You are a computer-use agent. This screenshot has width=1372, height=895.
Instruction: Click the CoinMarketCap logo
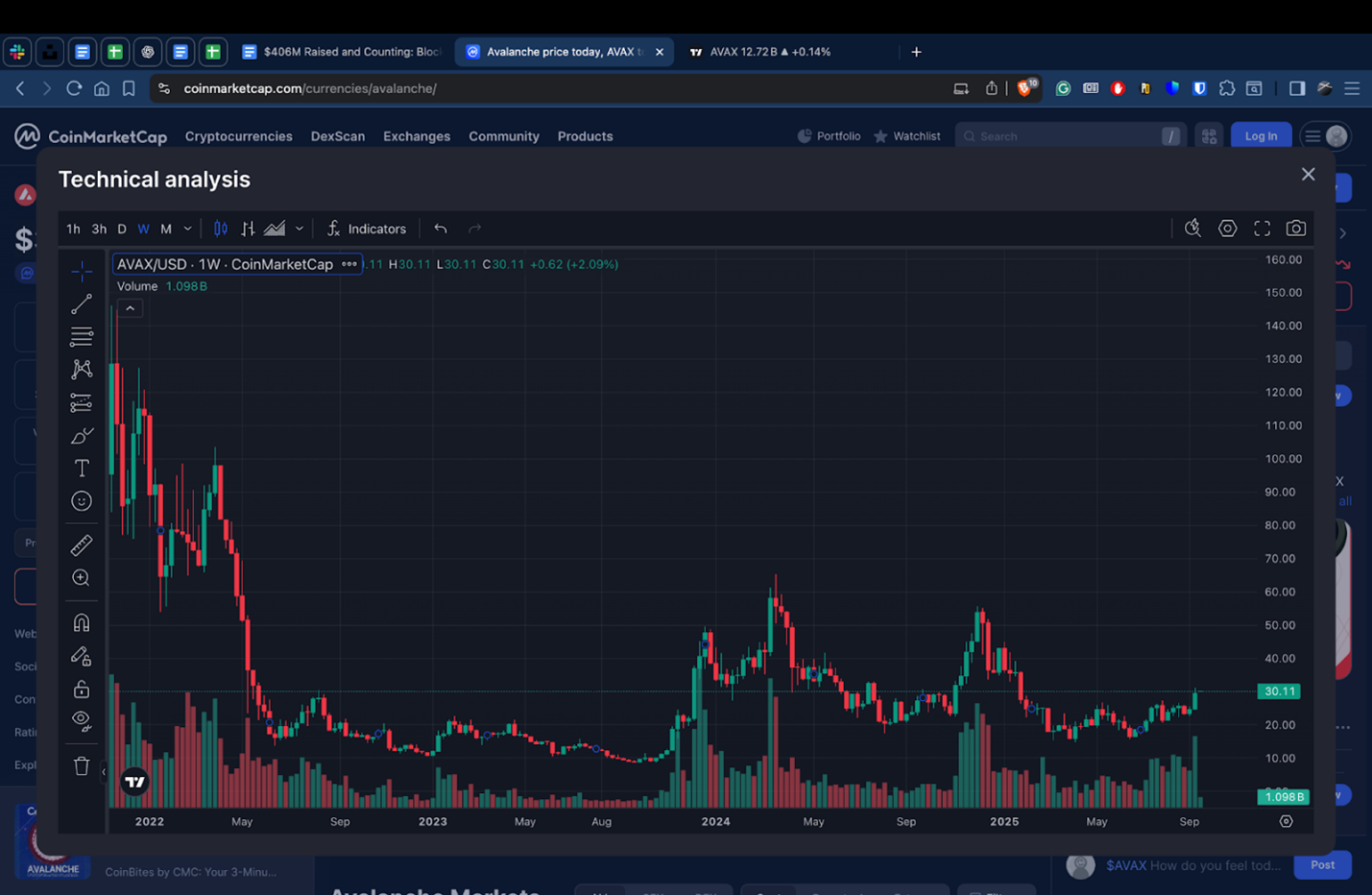click(x=90, y=136)
